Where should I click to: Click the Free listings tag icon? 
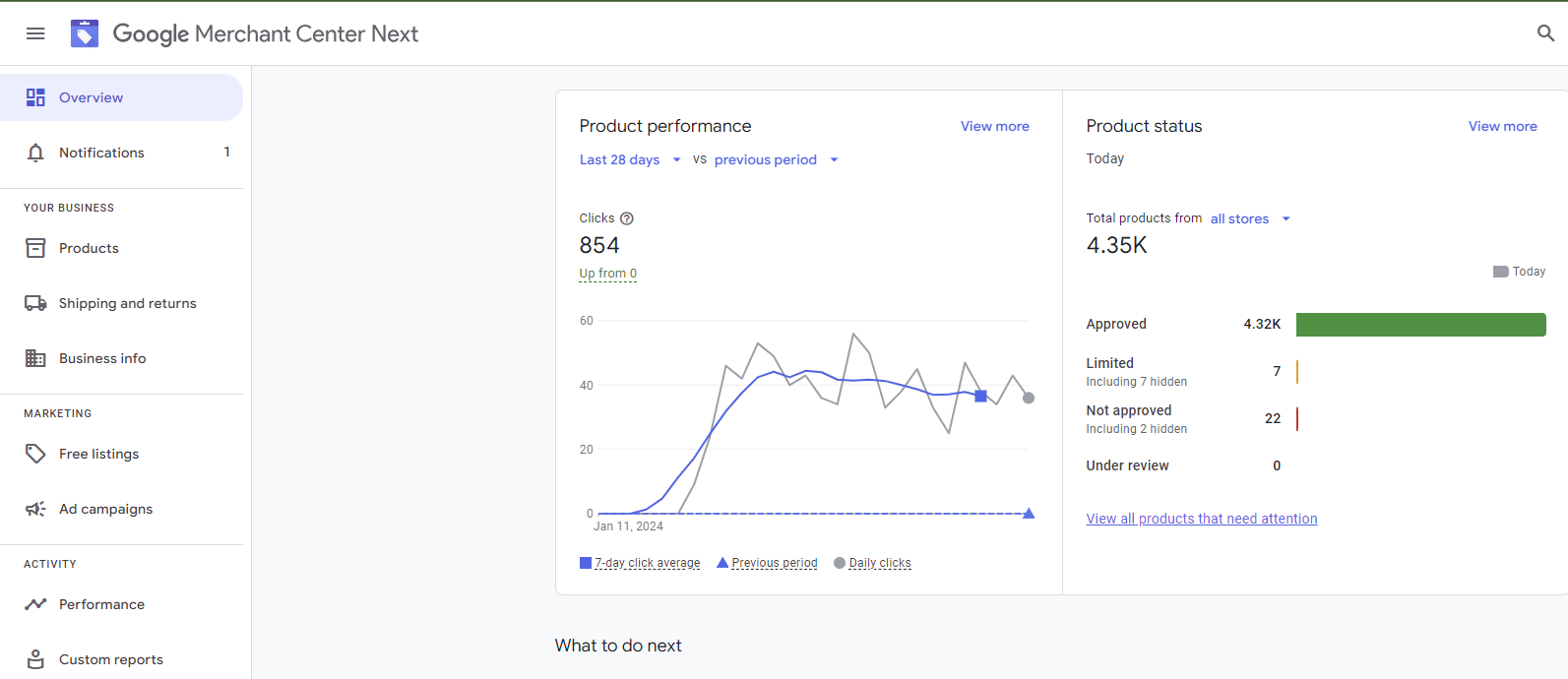[x=35, y=454]
